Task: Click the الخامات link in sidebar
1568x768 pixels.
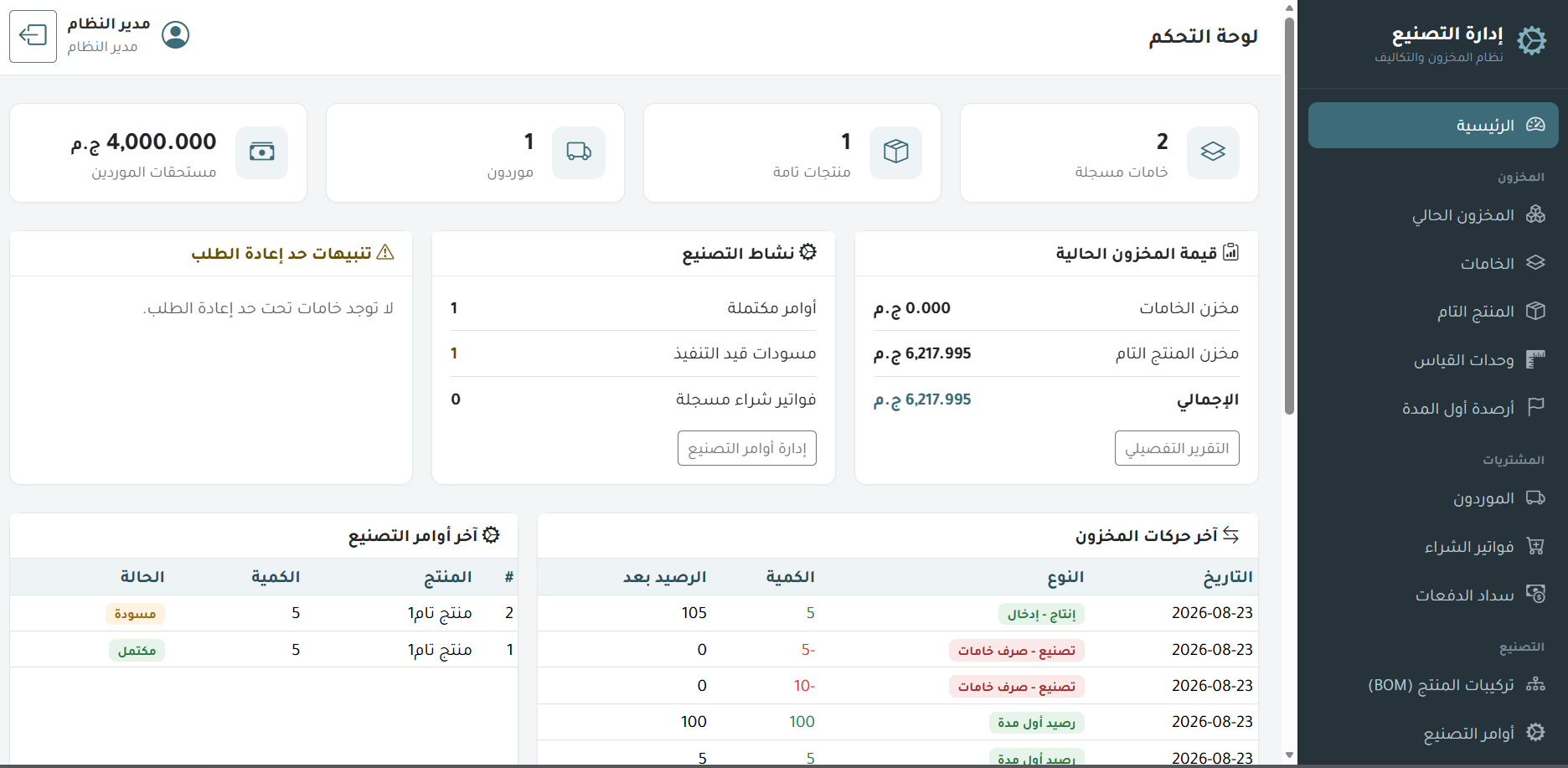Action: [x=1433, y=263]
